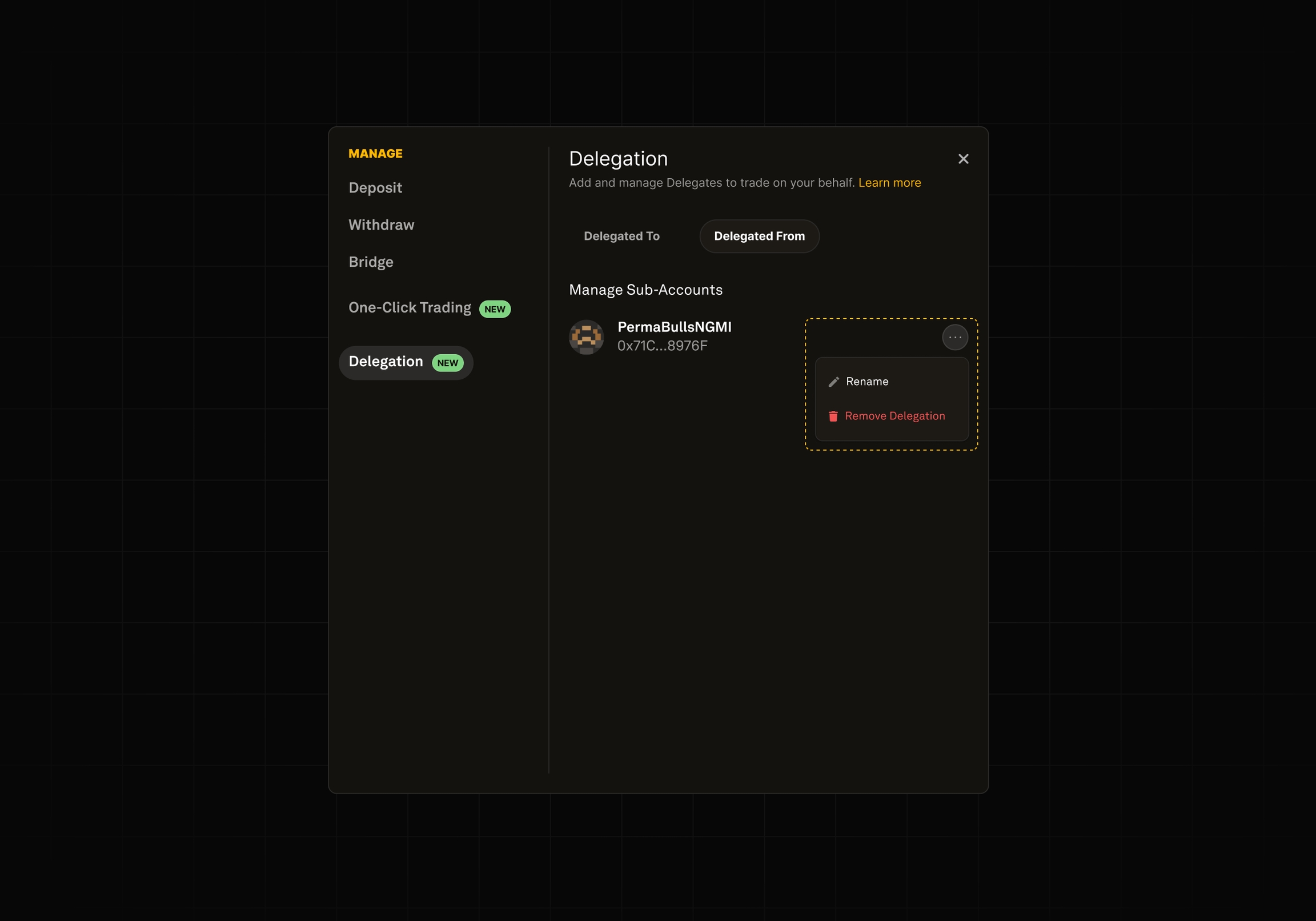Viewport: 1316px width, 921px height.
Task: Open the three-dots menu for PermaBullsNGMI
Action: [955, 337]
